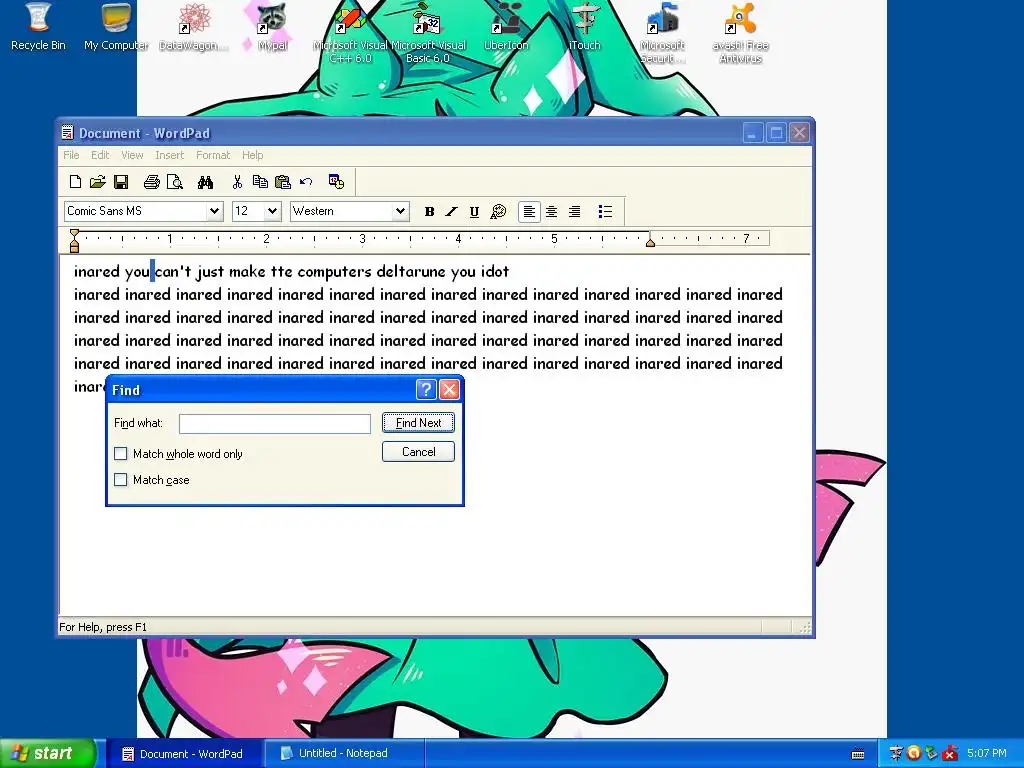The image size is (1024, 768).
Task: Select Microsoft Visual C++ 6.0 shortcut
Action: point(350,33)
